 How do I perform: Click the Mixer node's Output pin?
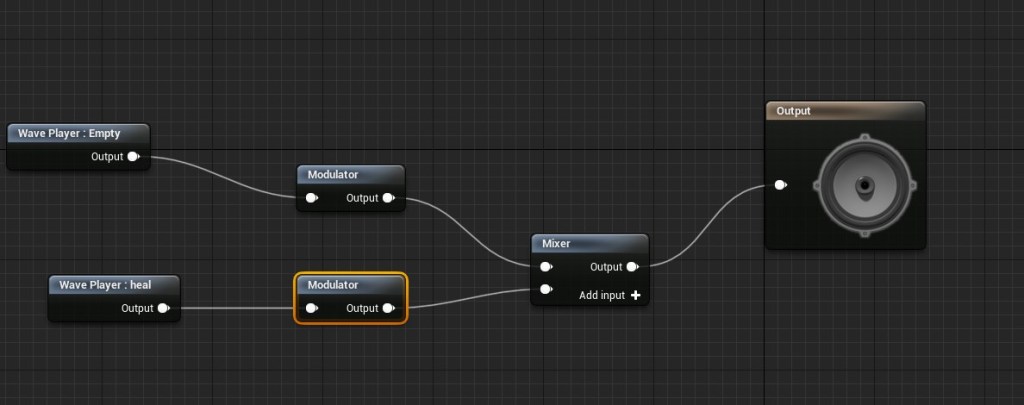[x=633, y=267]
